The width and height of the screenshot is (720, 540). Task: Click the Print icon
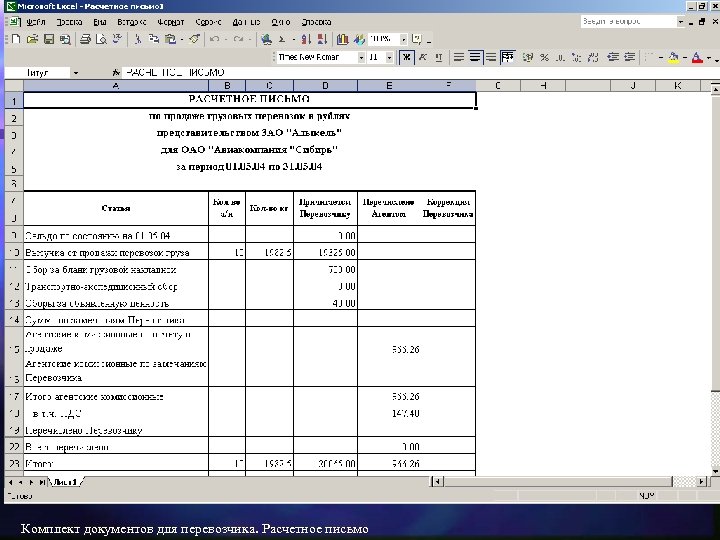click(85, 39)
